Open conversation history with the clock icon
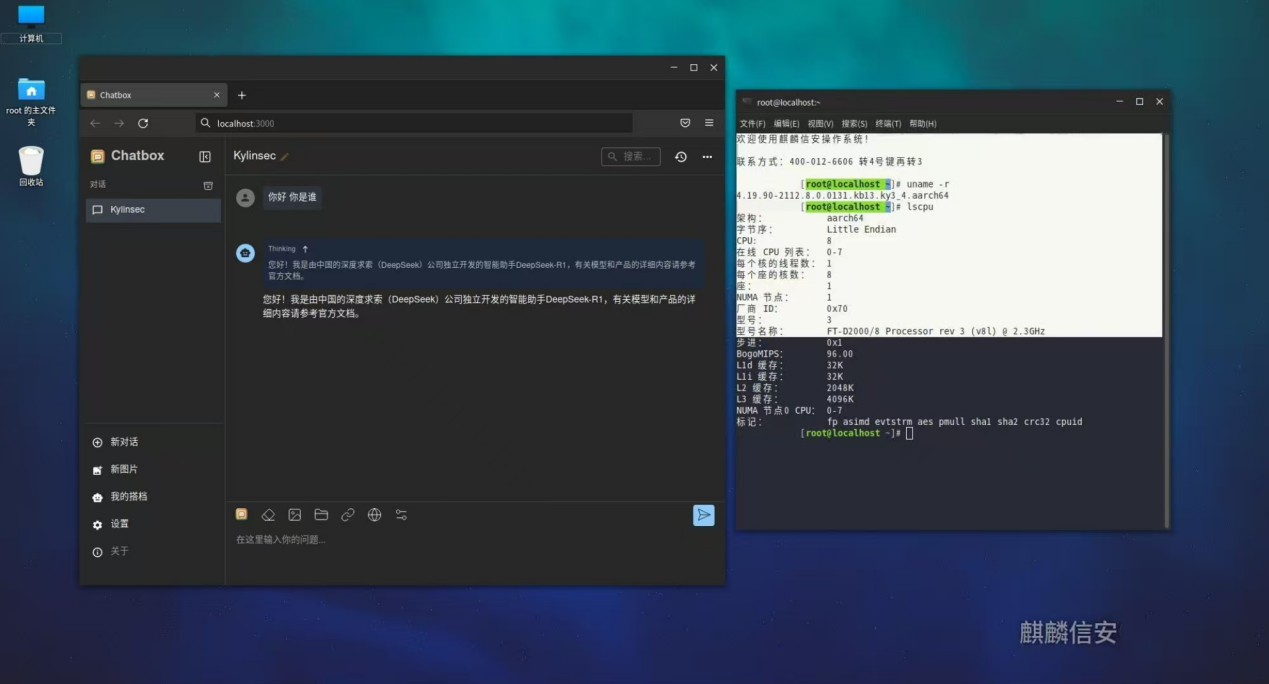Image resolution: width=1269 pixels, height=684 pixels. click(x=681, y=157)
